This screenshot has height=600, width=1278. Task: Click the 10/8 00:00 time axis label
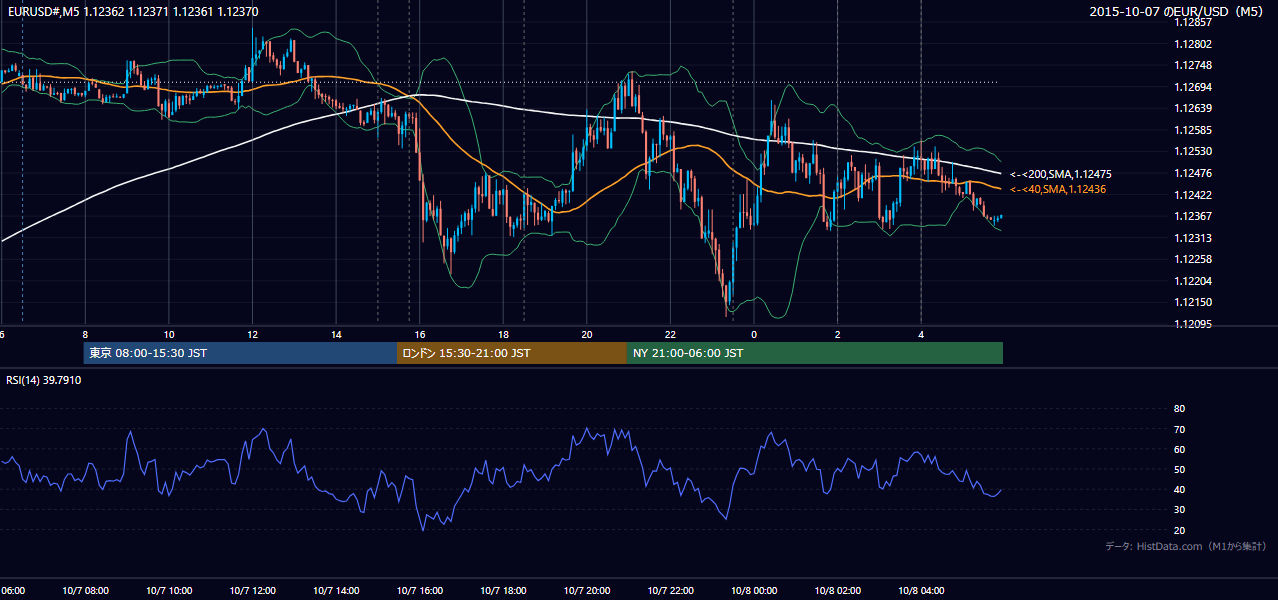coord(753,590)
